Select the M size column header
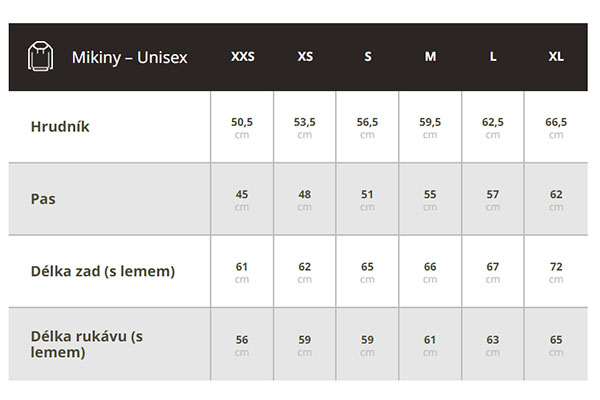The height and width of the screenshot is (400, 600). click(x=430, y=57)
